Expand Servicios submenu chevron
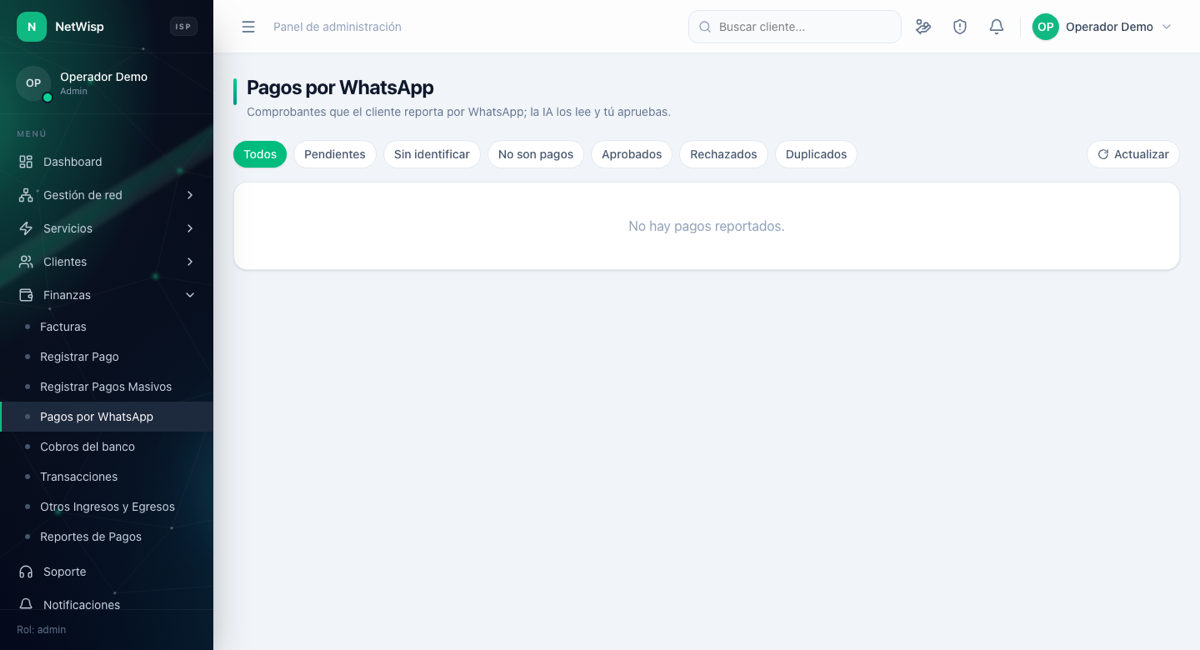 click(190, 228)
